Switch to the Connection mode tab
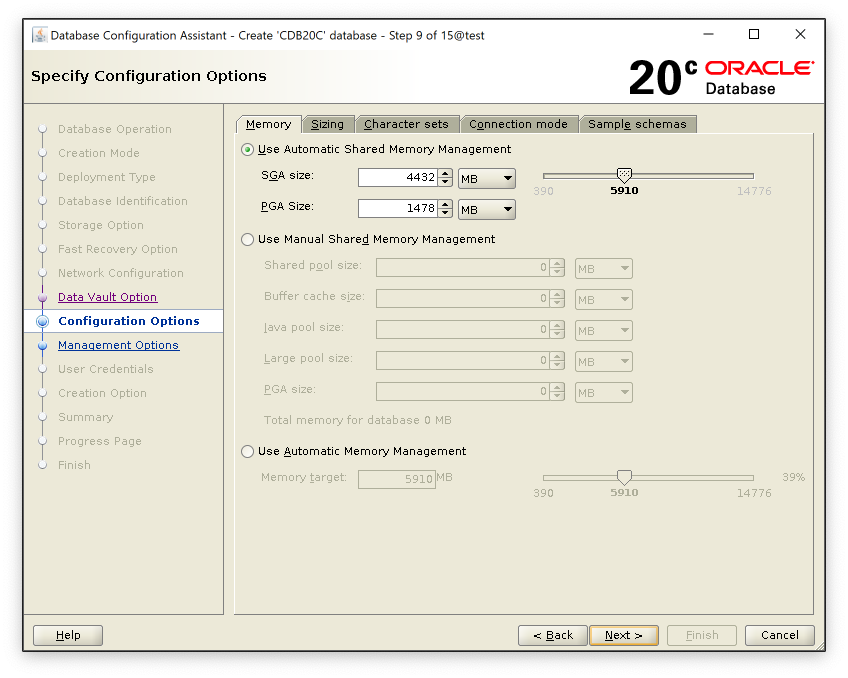Image resolution: width=848 pixels, height=678 pixels. (518, 124)
